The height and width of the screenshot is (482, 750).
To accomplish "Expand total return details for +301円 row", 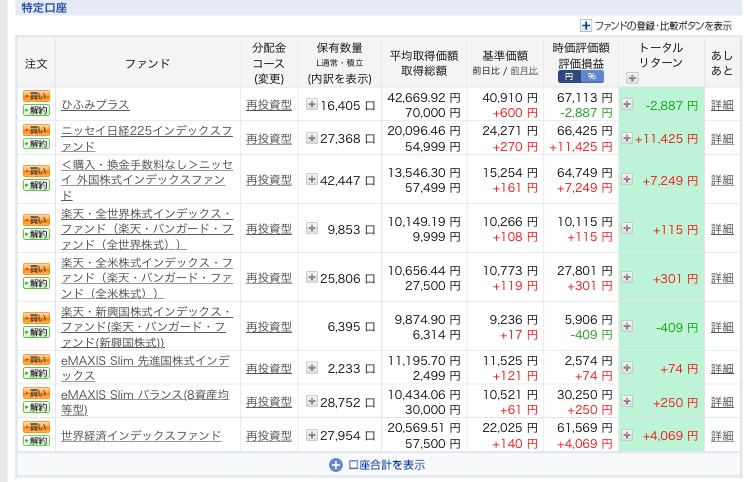I will click(x=627, y=277).
